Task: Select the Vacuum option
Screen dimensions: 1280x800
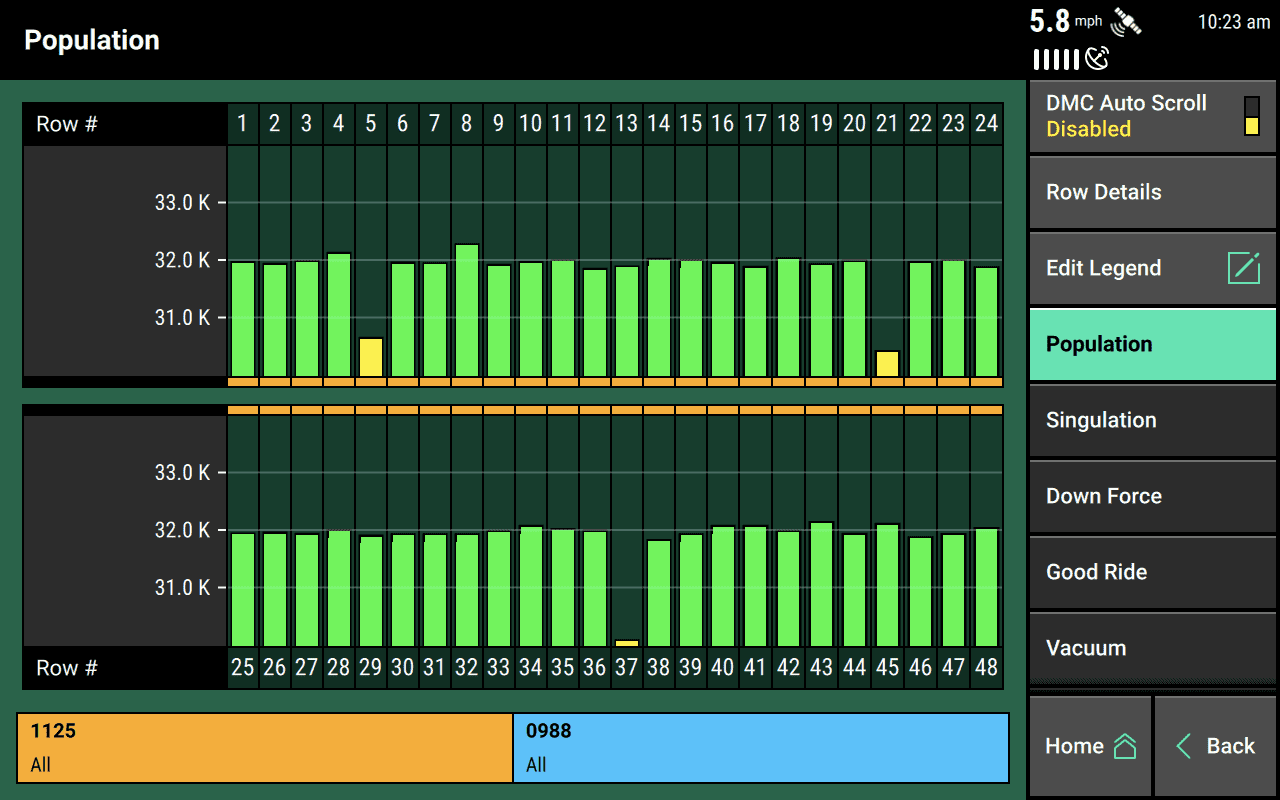Action: pos(1085,648)
